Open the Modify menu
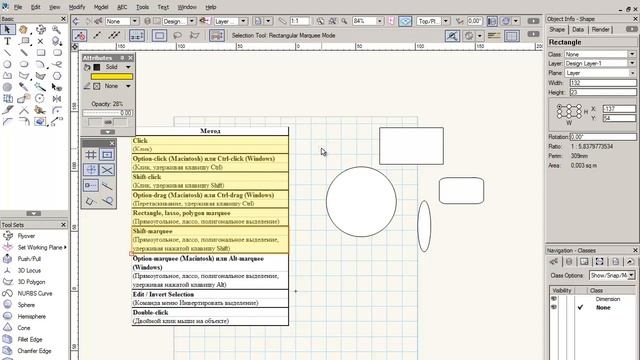Image resolution: width=640 pixels, height=360 pixels. [x=77, y=7]
